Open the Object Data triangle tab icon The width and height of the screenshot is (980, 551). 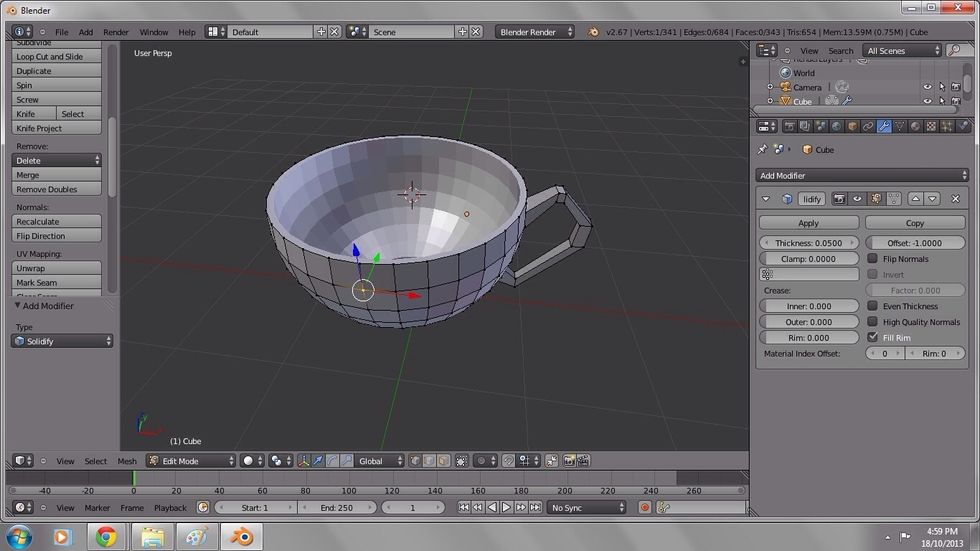tap(899, 127)
